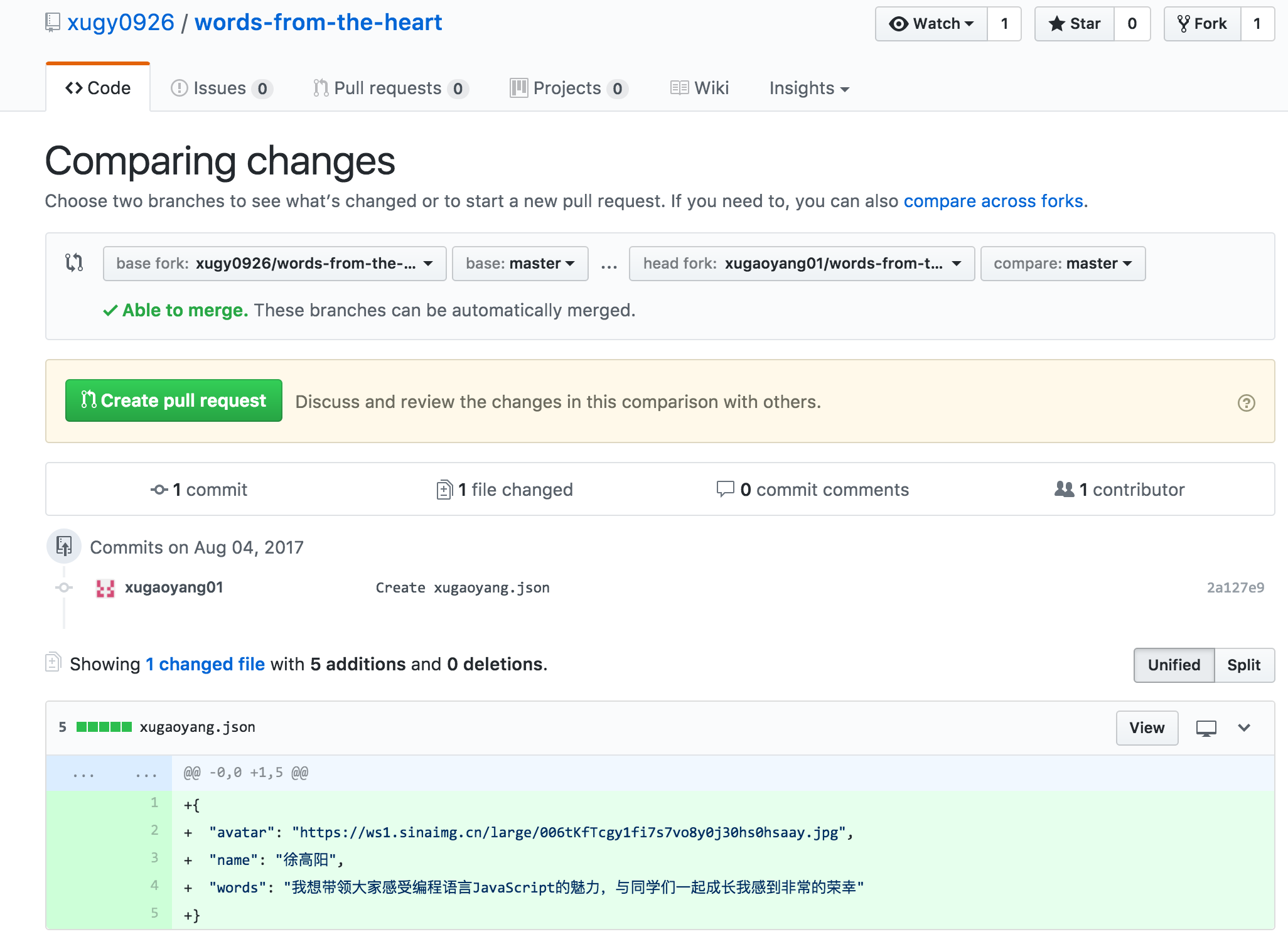1288x944 pixels.
Task: Switch diff to Split view
Action: 1243,665
